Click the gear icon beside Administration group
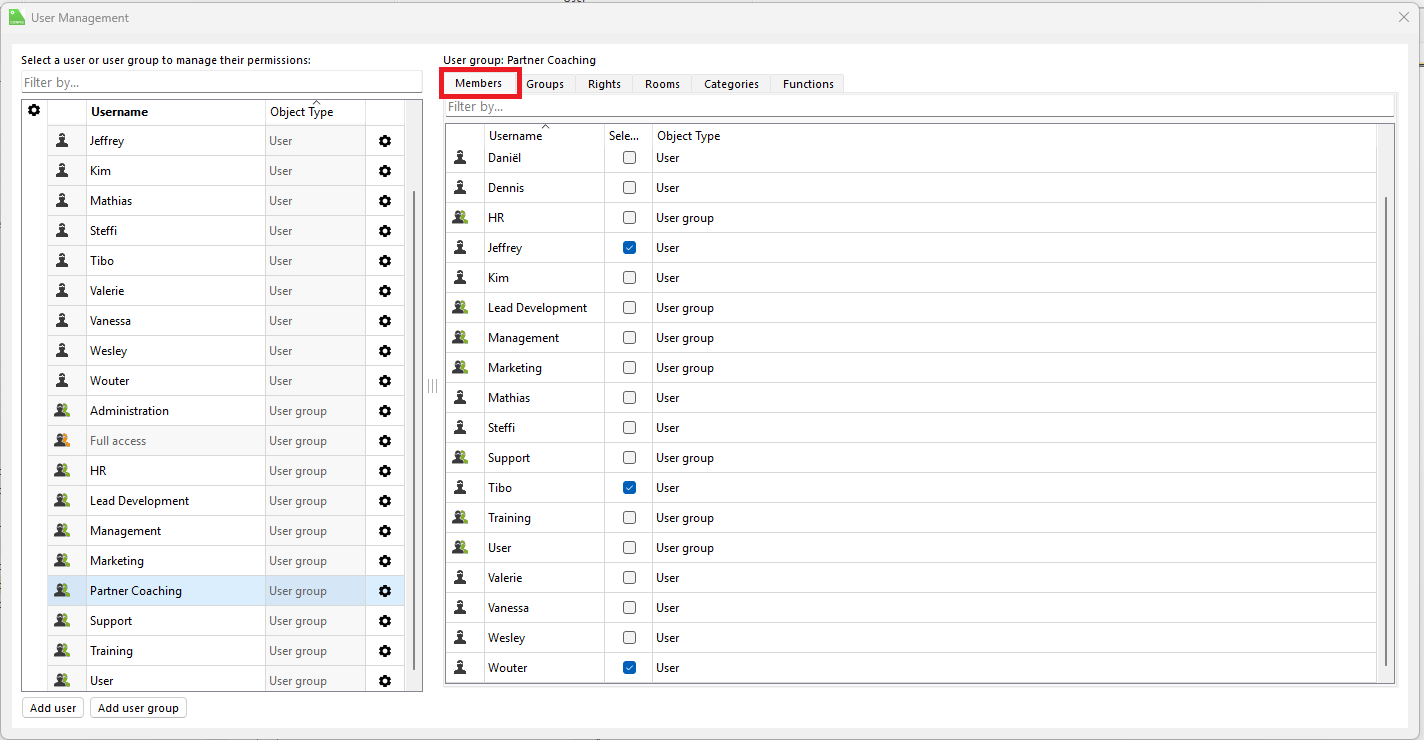The width and height of the screenshot is (1424, 740). [x=385, y=411]
